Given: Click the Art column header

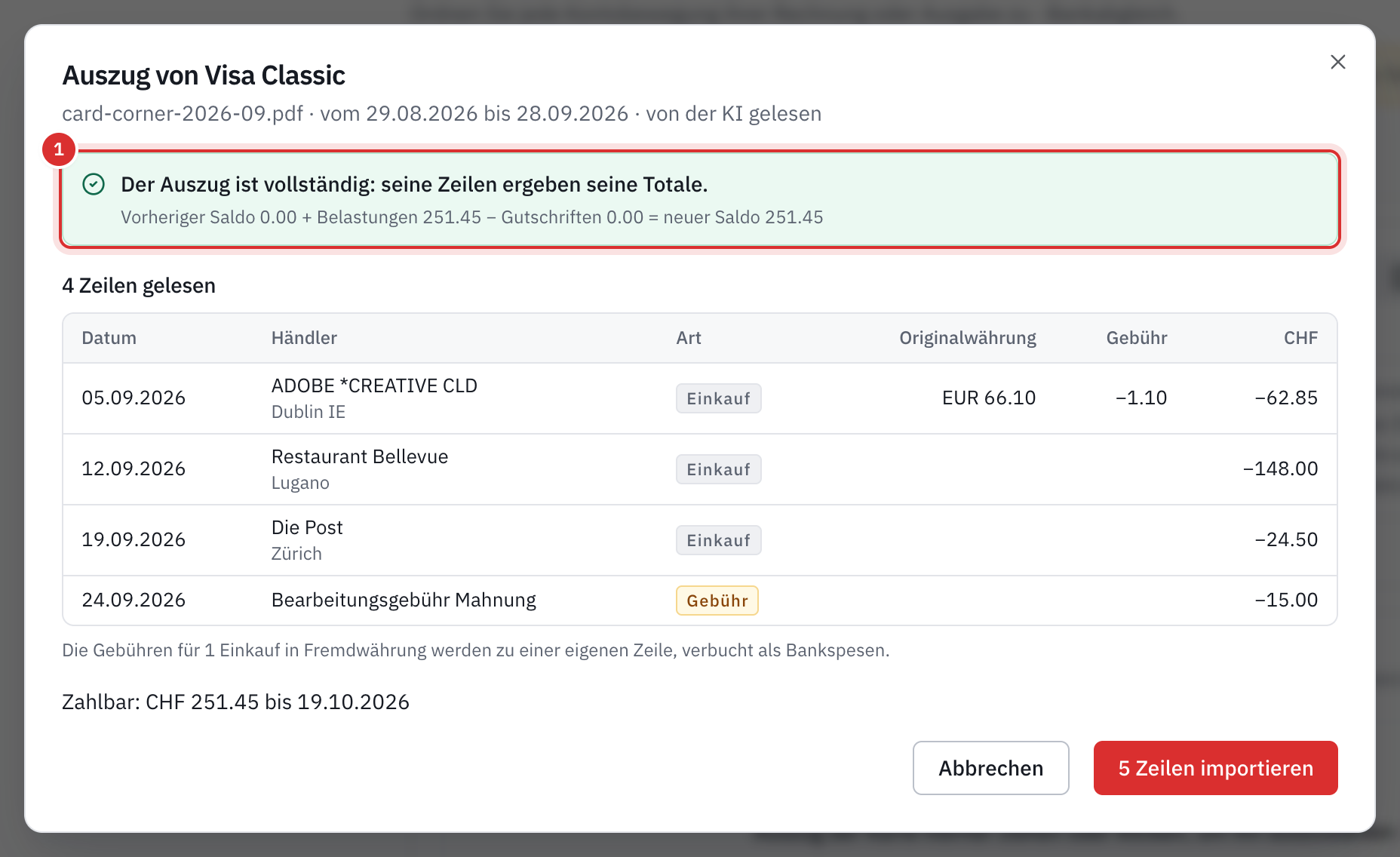Looking at the screenshot, I should (689, 338).
